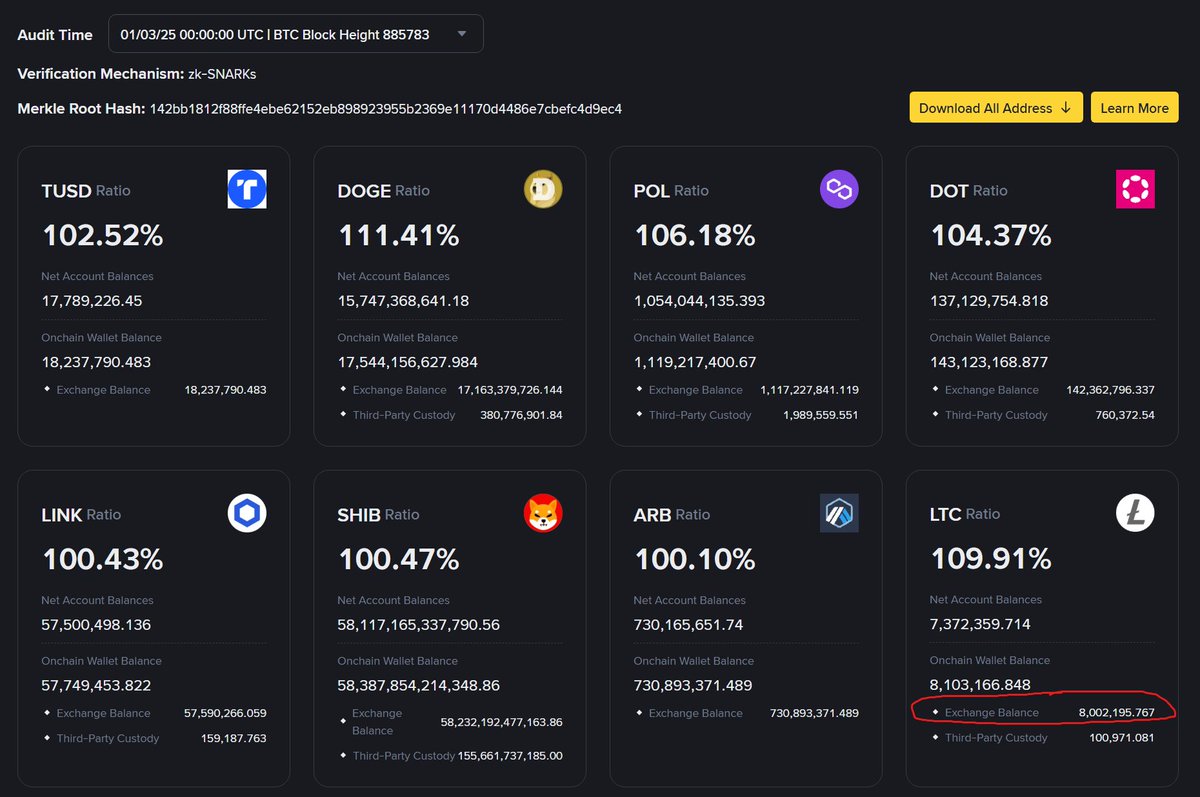Click ARB onchain balance 730,893,371.489
This screenshot has height=797, width=1200.
click(693, 686)
